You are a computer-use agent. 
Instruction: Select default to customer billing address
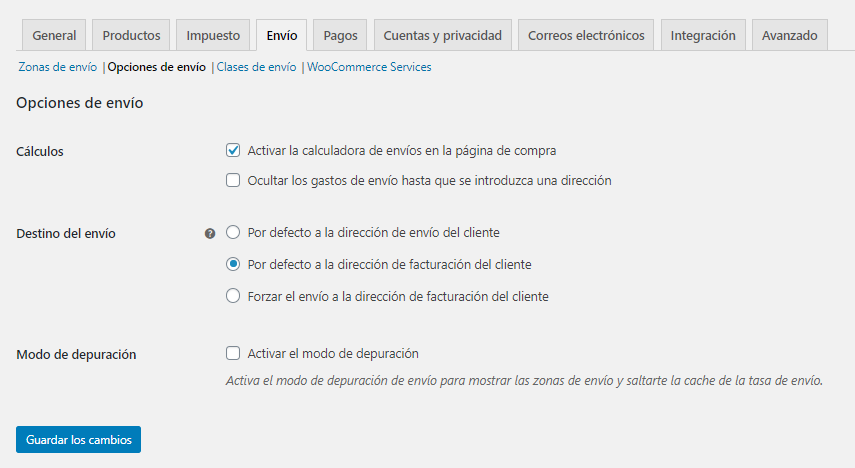click(233, 265)
